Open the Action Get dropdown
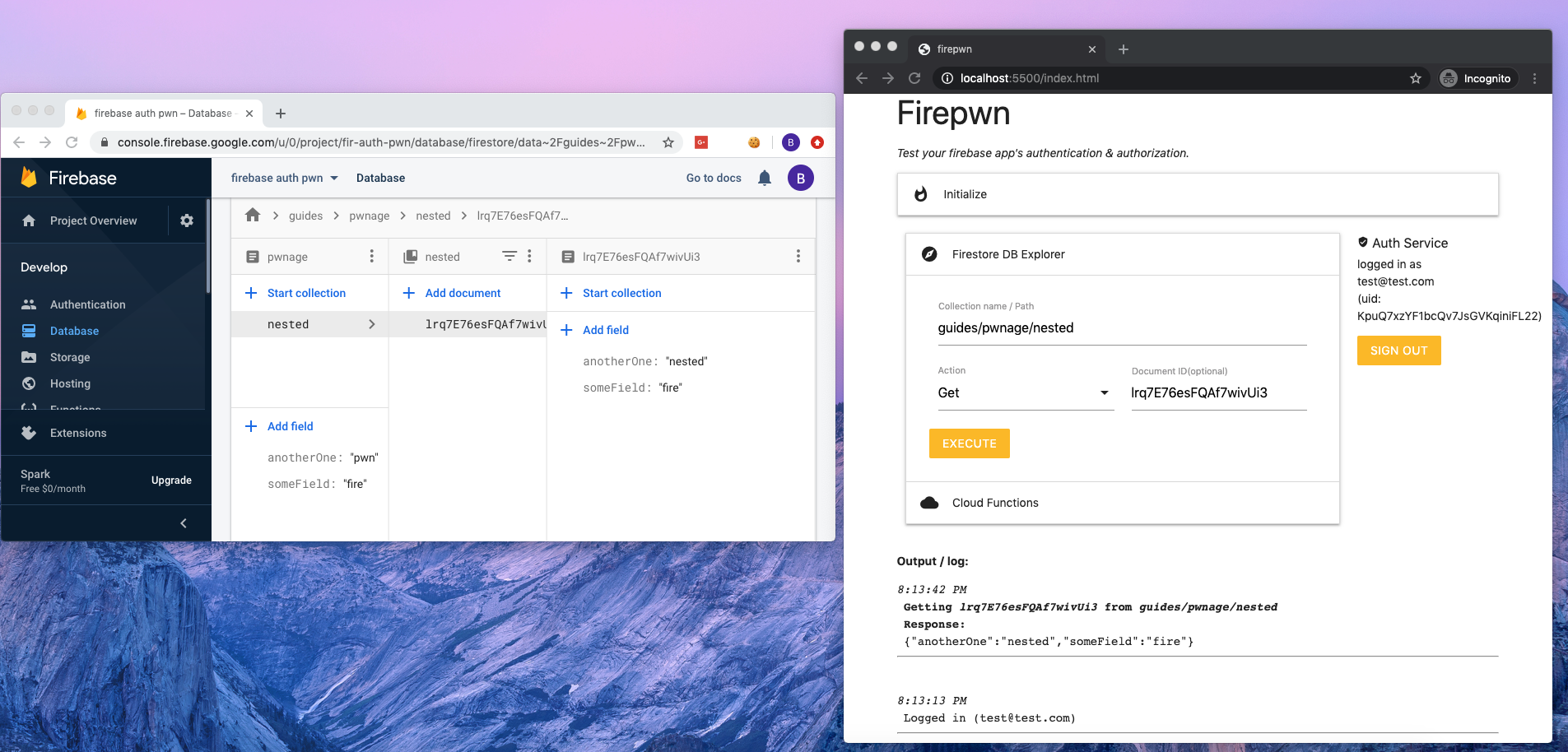 [x=1026, y=392]
